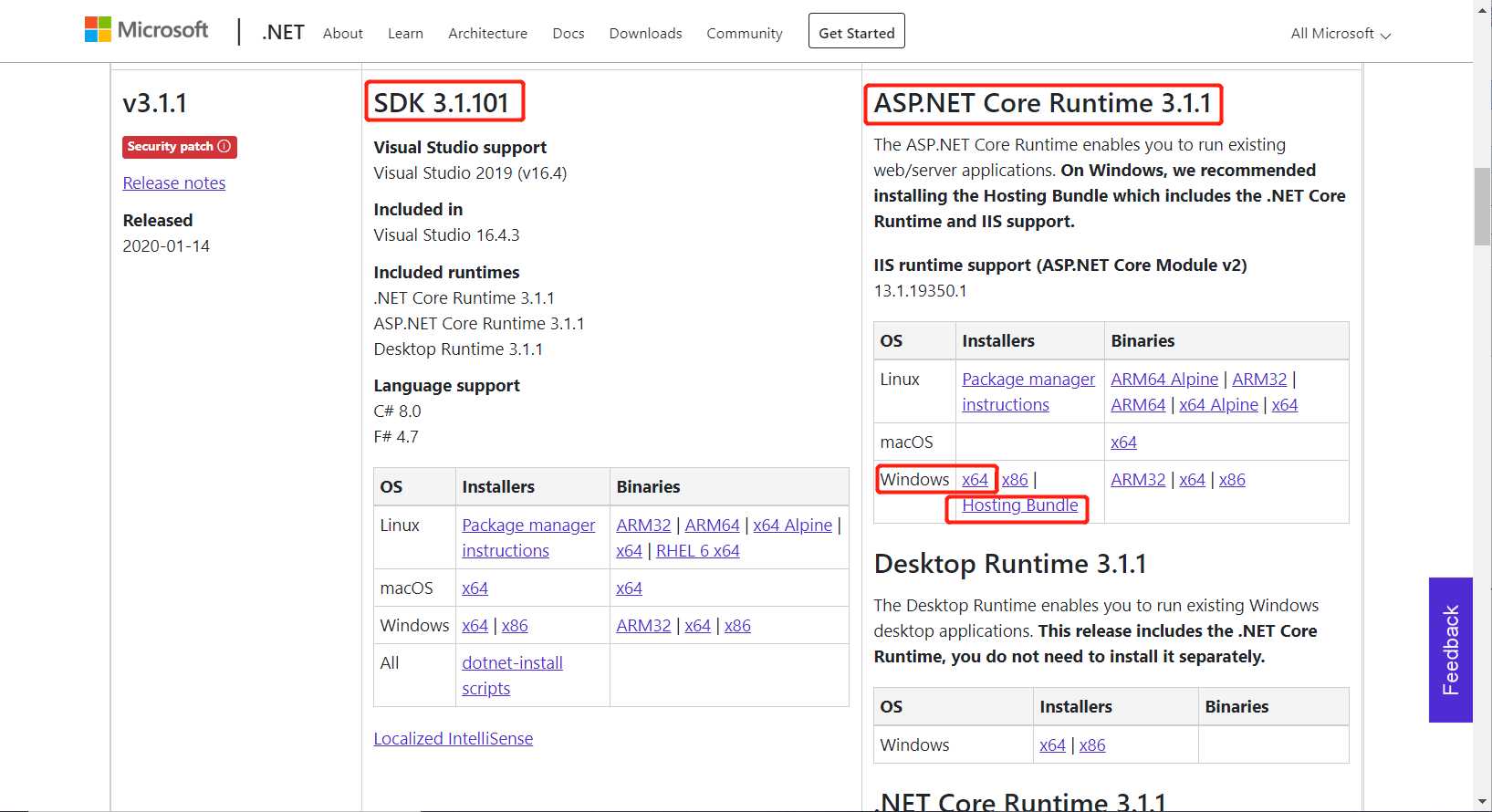Select the SDK 3.1.101 heading
Screen dimensions: 1492x812
(442, 102)
